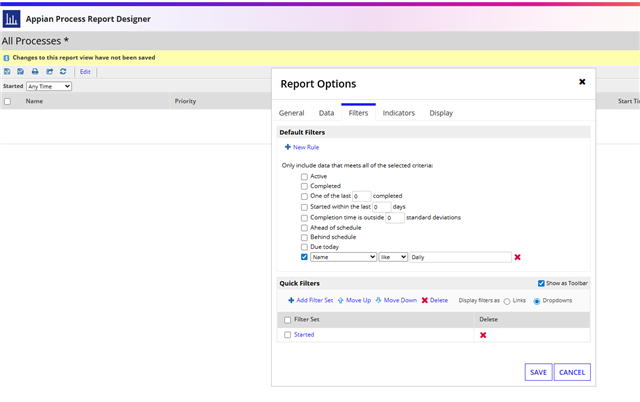Open the Data tab
Image resolution: width=640 pixels, height=402 pixels.
coord(326,113)
